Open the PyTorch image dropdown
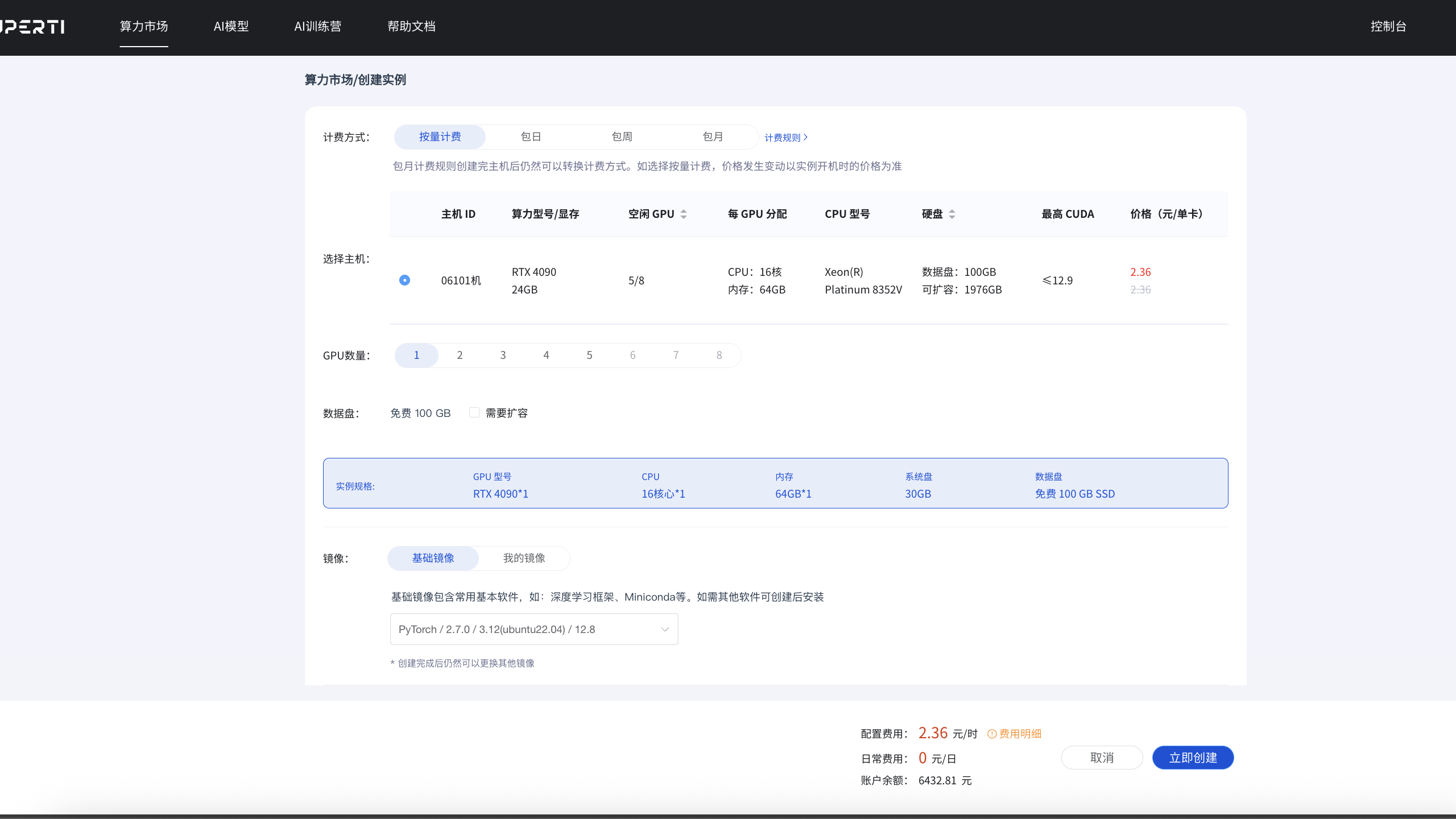The width and height of the screenshot is (1456, 819). click(x=533, y=629)
